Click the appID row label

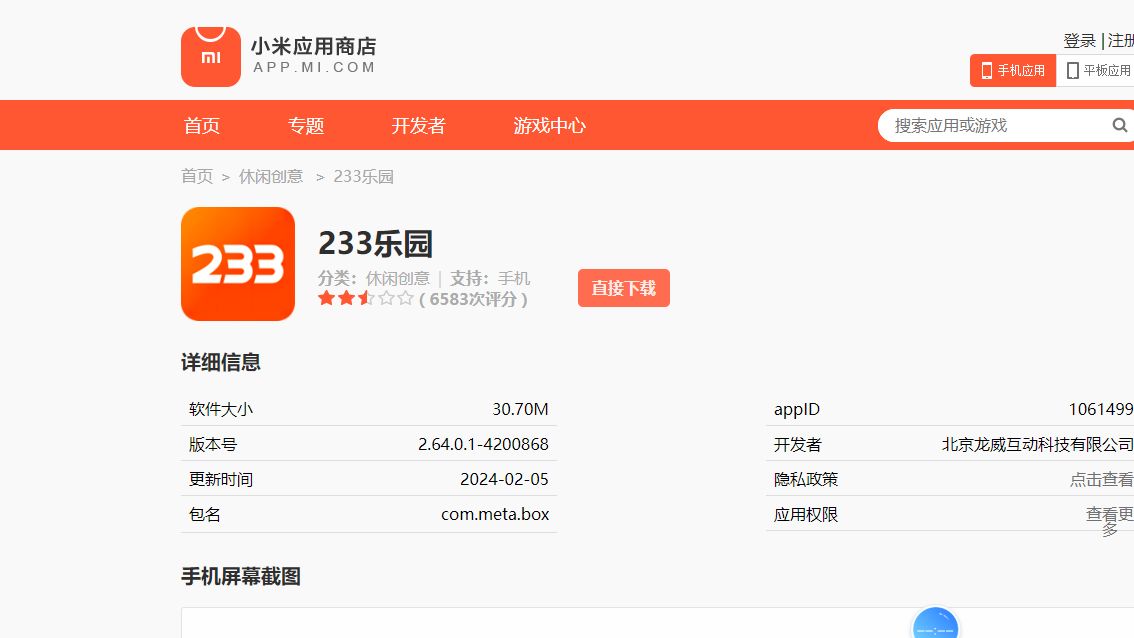pos(797,409)
